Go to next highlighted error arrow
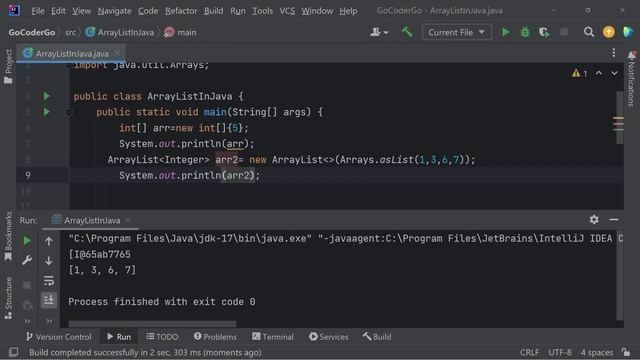The width and height of the screenshot is (640, 360). (x=614, y=73)
